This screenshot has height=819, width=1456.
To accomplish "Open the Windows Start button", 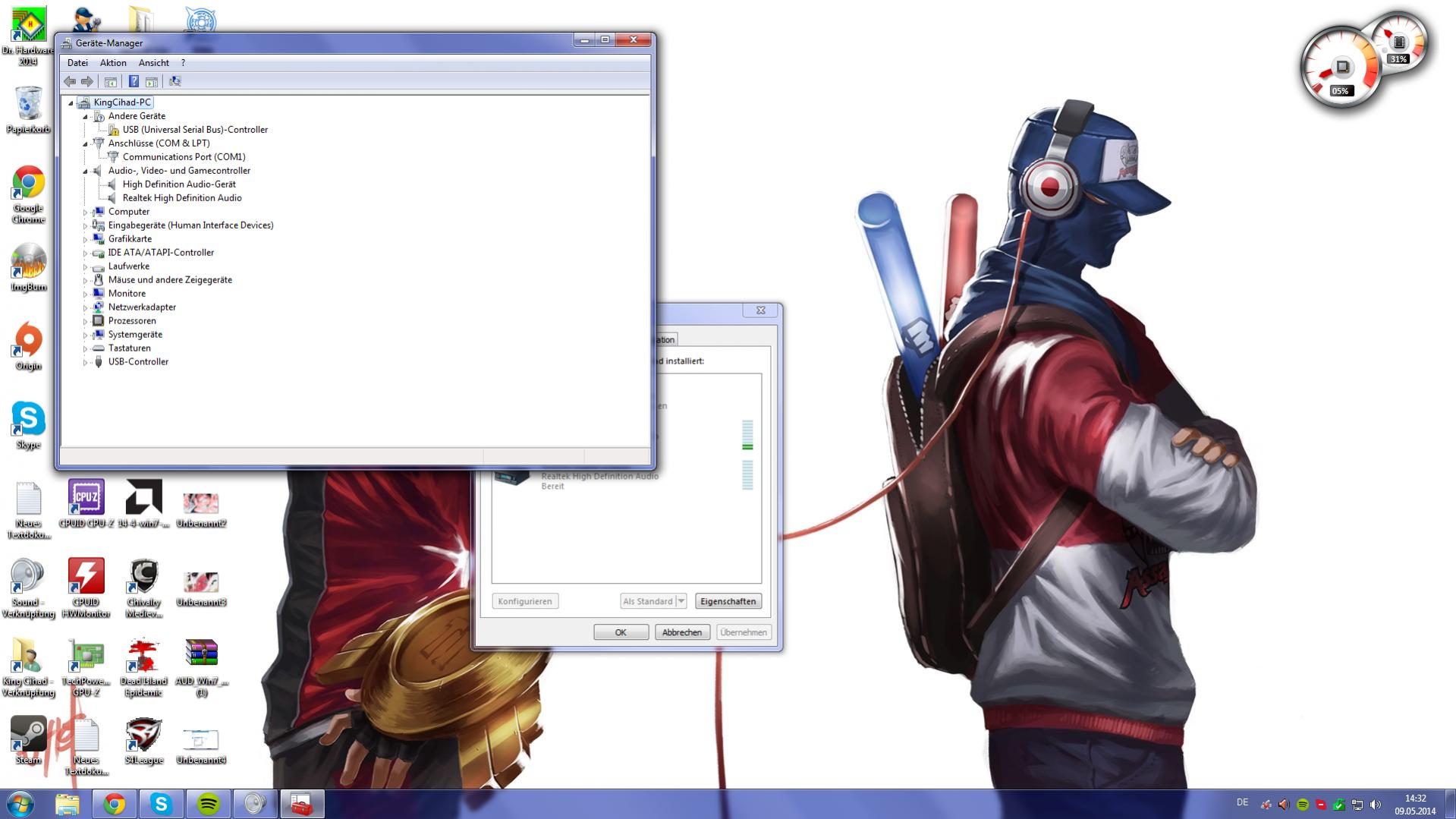I will tap(20, 804).
